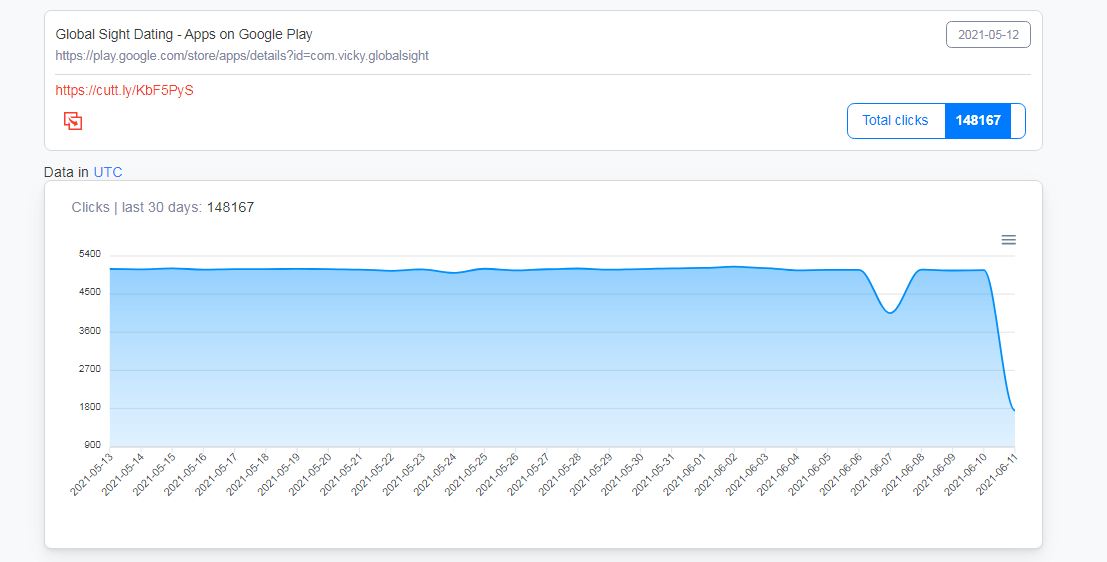Open the https://cutt.ly/KbF5PyS short link
Image resolution: width=1107 pixels, height=562 pixels.
pos(124,90)
